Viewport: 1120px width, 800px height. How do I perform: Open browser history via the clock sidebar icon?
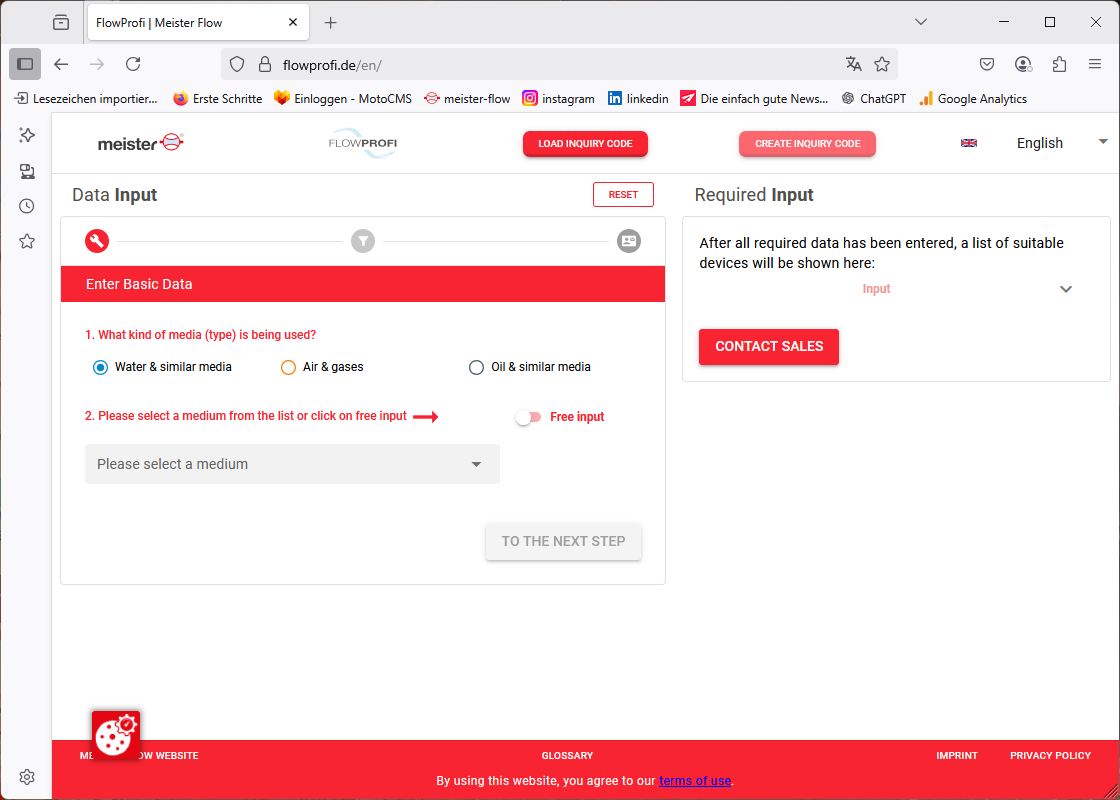click(25, 206)
